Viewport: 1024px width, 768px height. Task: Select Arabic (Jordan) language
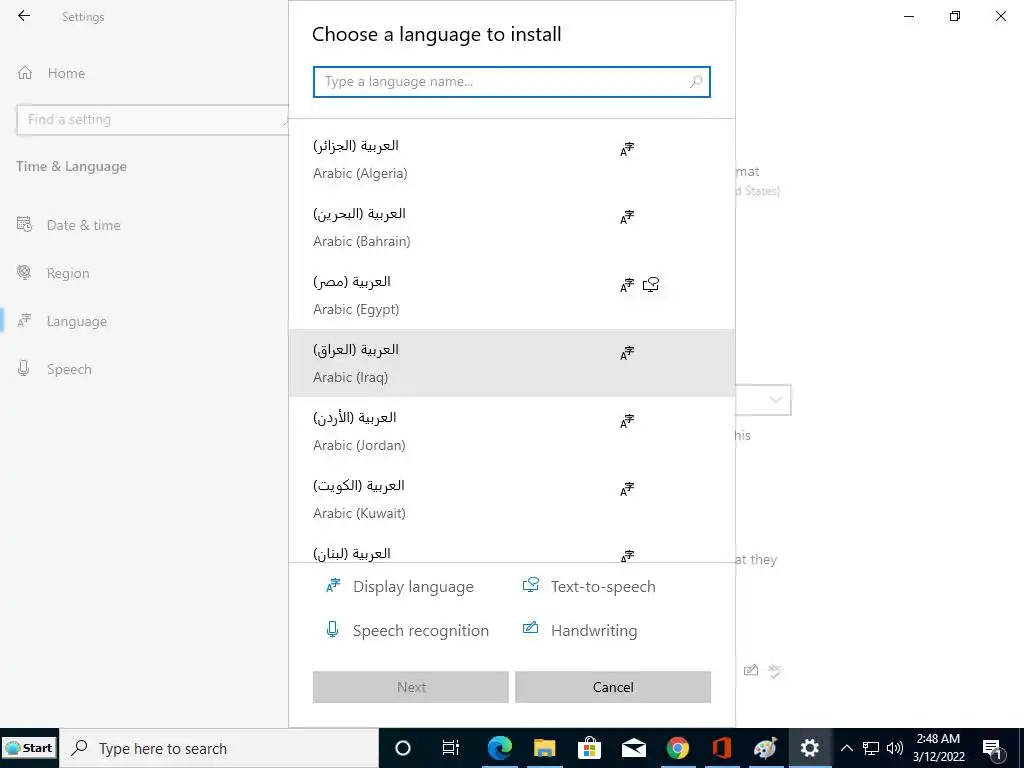[511, 431]
